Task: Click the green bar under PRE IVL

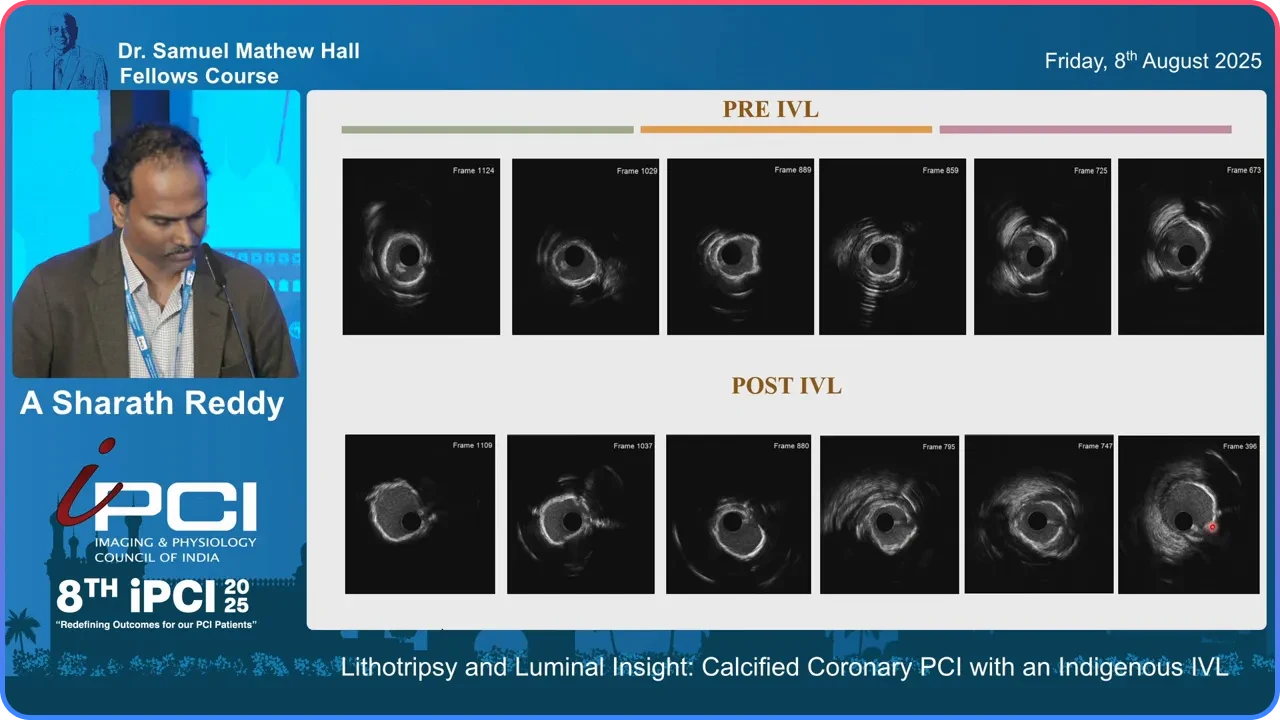Action: [x=487, y=129]
